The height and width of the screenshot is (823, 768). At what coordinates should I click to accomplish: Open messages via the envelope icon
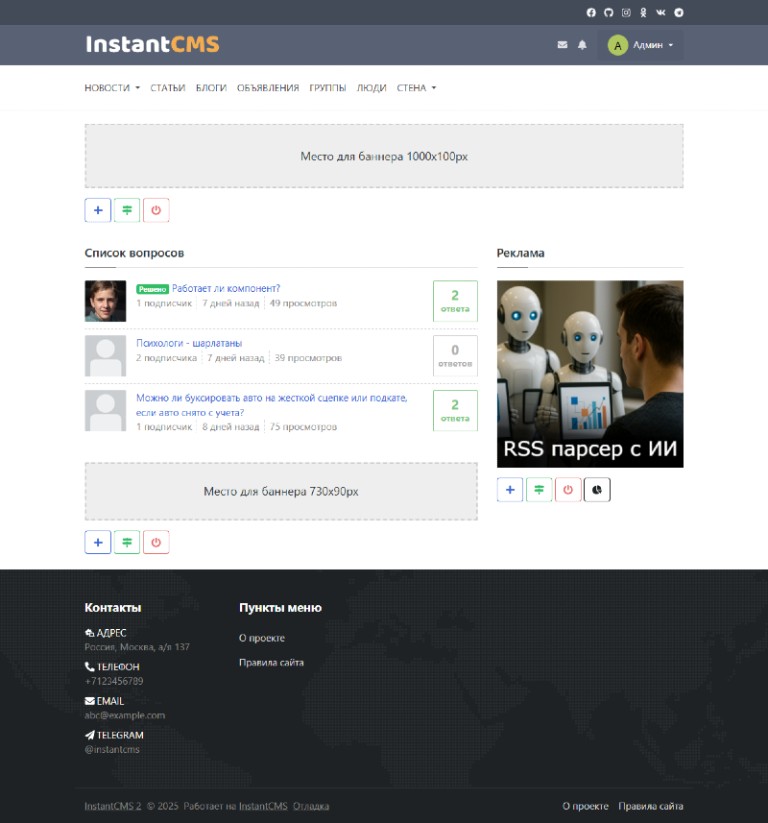562,45
